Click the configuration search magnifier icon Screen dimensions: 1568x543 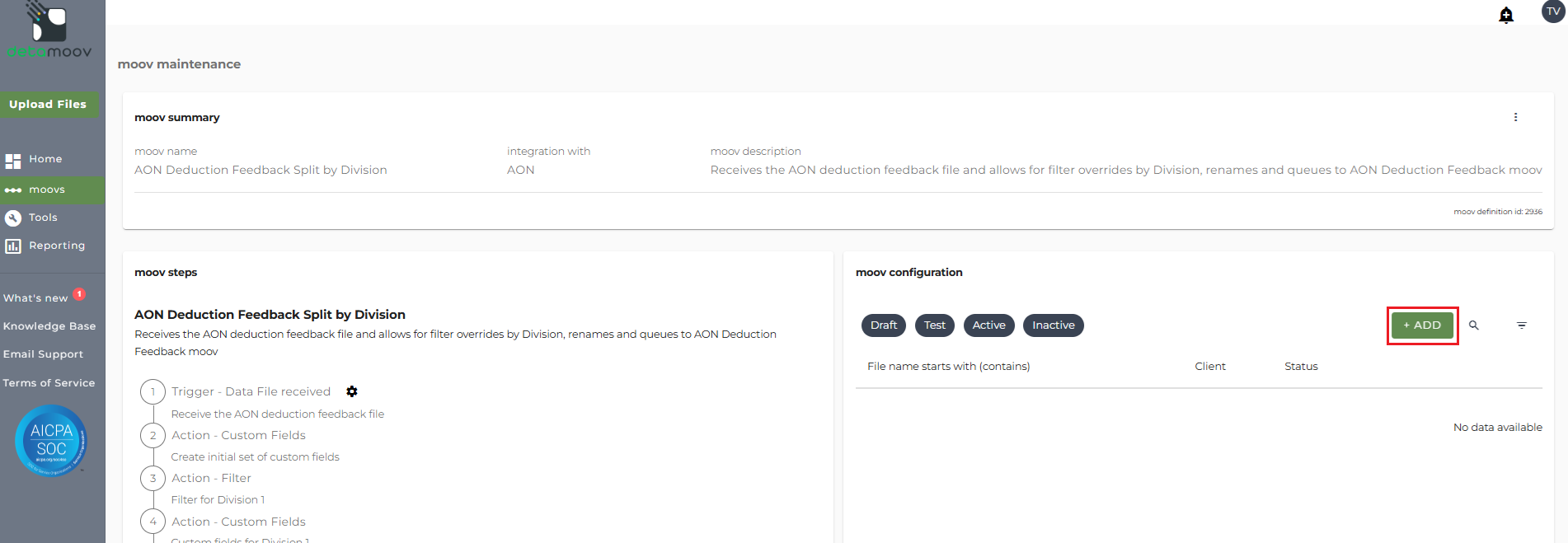pyautogui.click(x=1474, y=325)
